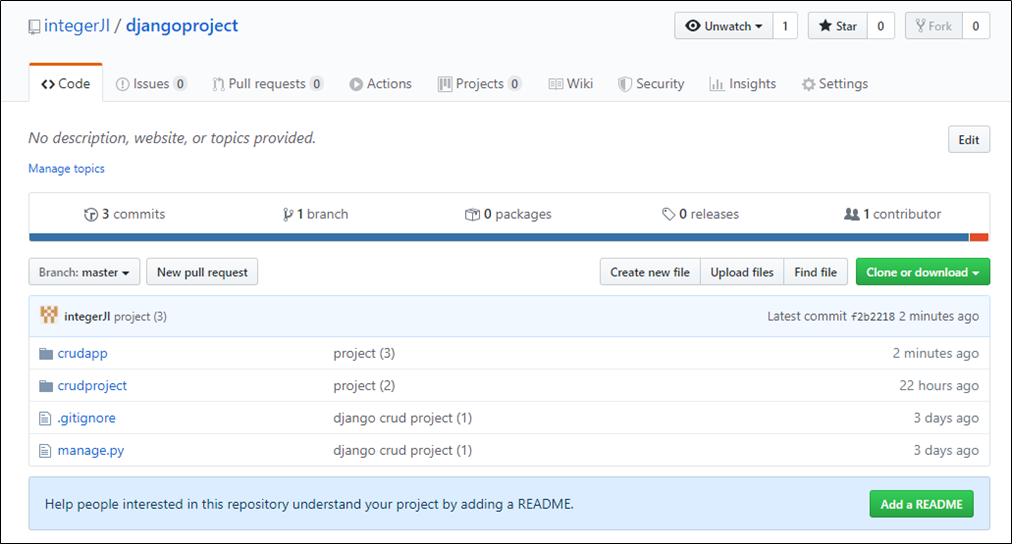Click the blue language bar segment
The width and height of the screenshot is (1012, 544).
click(x=499, y=237)
